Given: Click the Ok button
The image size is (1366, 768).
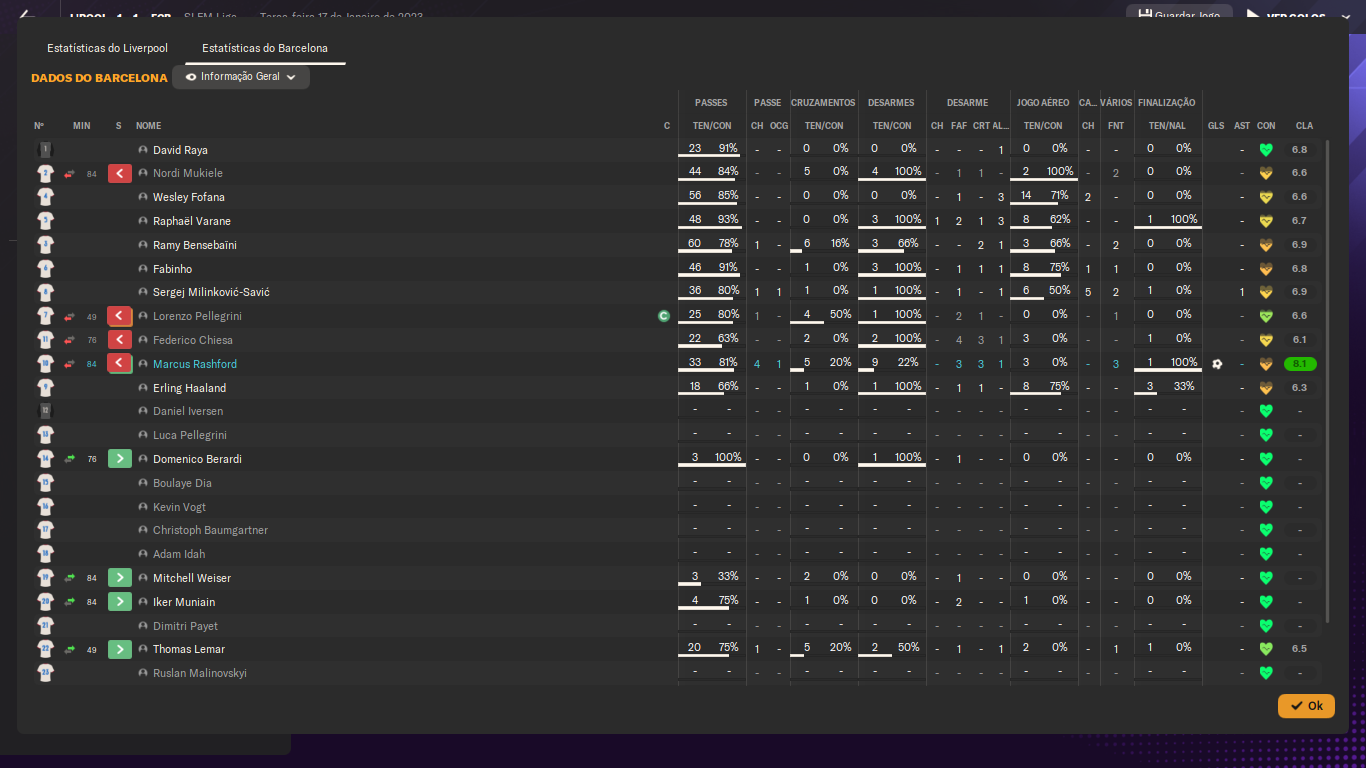Looking at the screenshot, I should pyautogui.click(x=1306, y=706).
